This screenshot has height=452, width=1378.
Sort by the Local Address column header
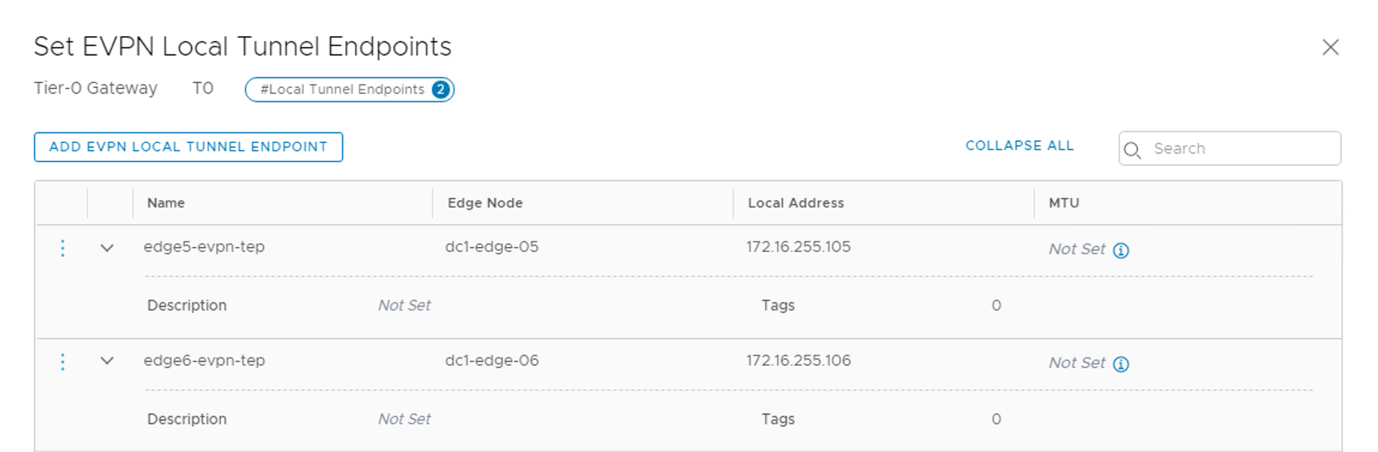796,203
